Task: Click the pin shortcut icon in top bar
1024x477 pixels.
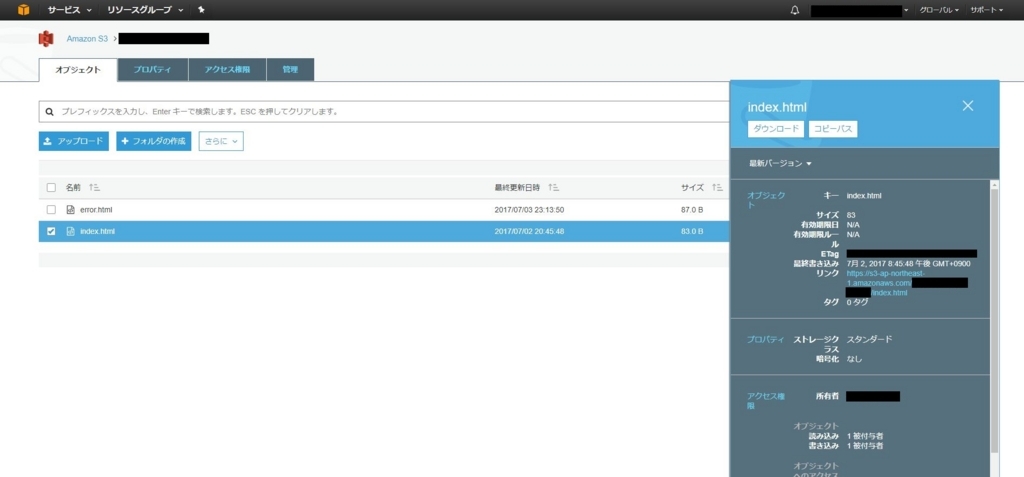Action: tap(201, 10)
